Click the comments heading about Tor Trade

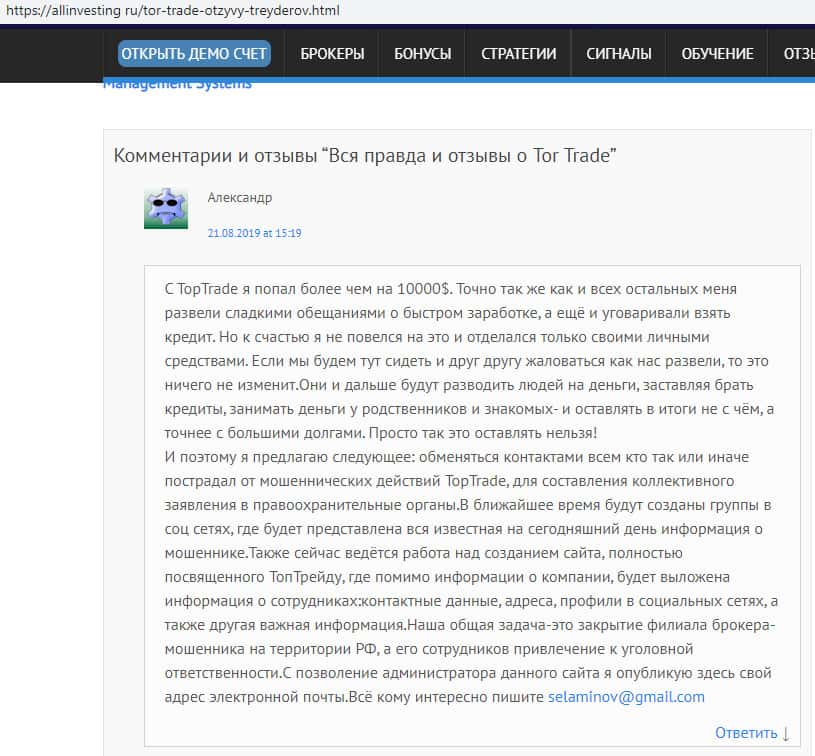[x=365, y=155]
